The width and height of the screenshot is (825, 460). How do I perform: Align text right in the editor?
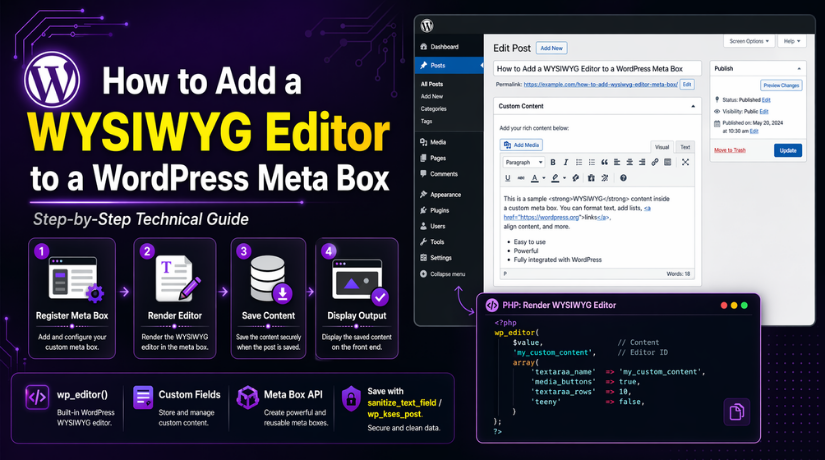point(642,162)
